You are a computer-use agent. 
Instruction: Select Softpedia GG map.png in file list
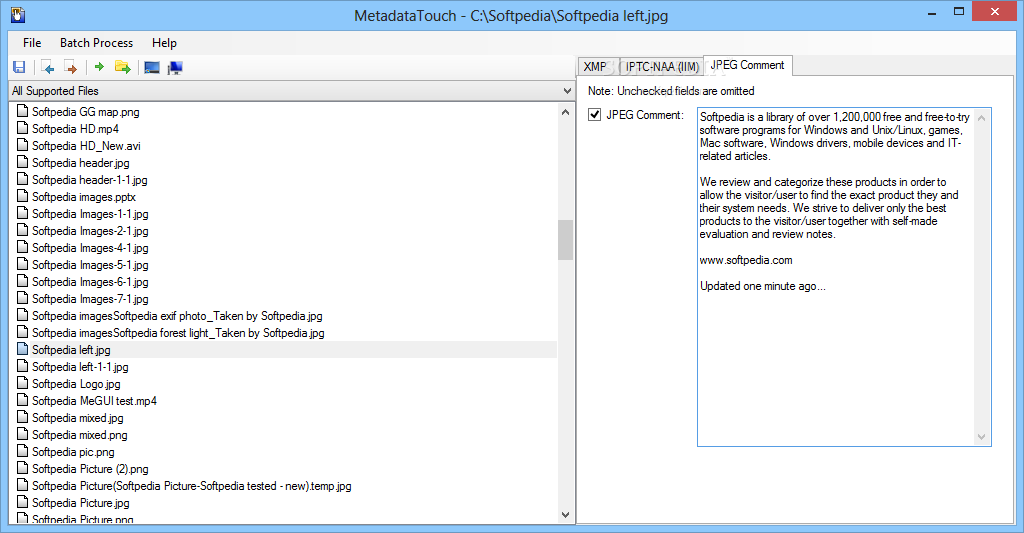(x=86, y=112)
